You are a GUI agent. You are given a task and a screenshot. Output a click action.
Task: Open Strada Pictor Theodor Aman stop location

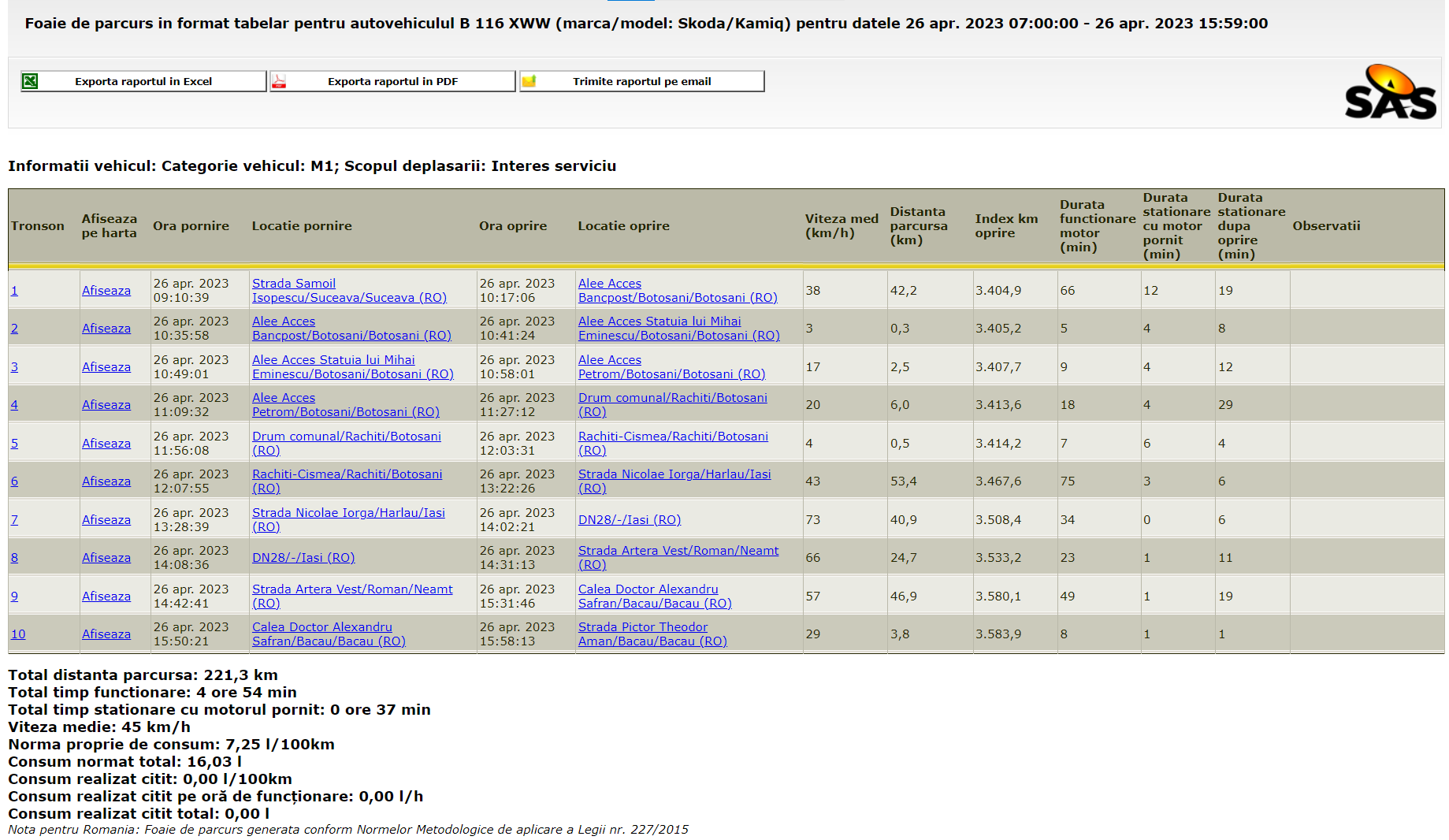(x=652, y=634)
